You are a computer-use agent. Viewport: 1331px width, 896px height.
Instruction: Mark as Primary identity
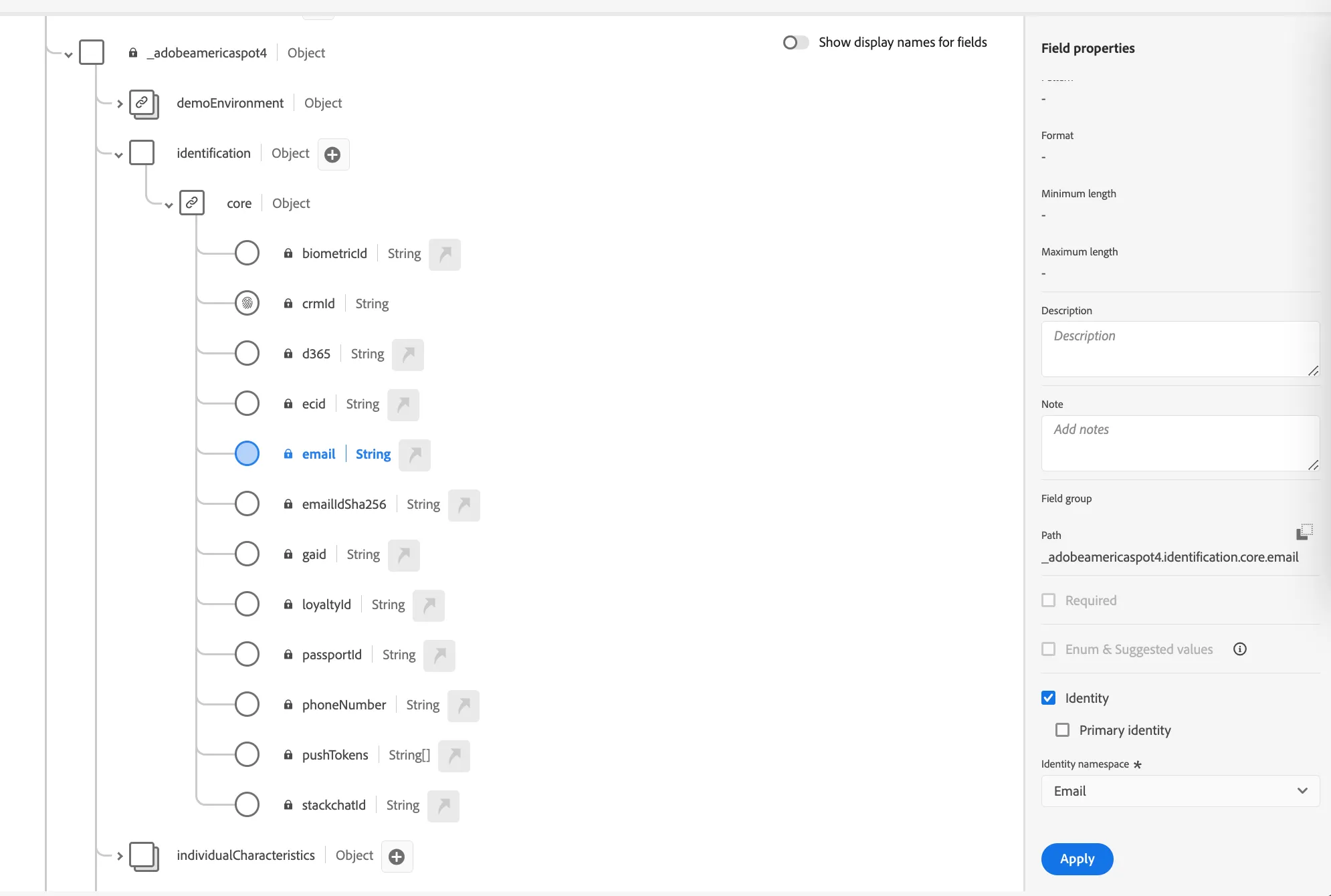(x=1063, y=730)
